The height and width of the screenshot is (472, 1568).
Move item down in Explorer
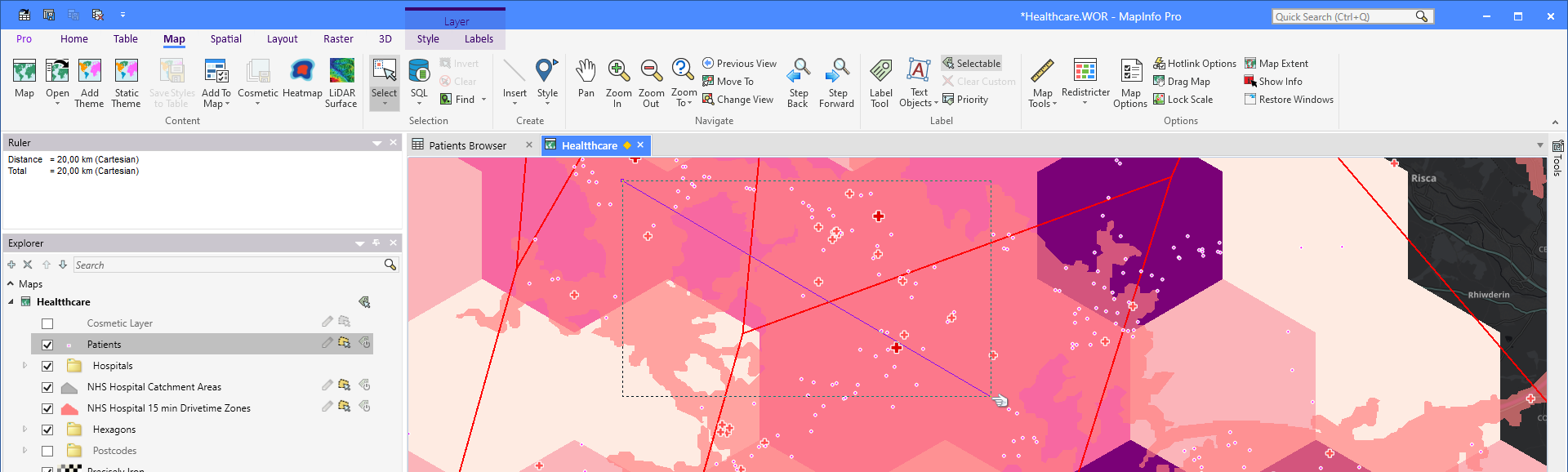pyautogui.click(x=63, y=265)
